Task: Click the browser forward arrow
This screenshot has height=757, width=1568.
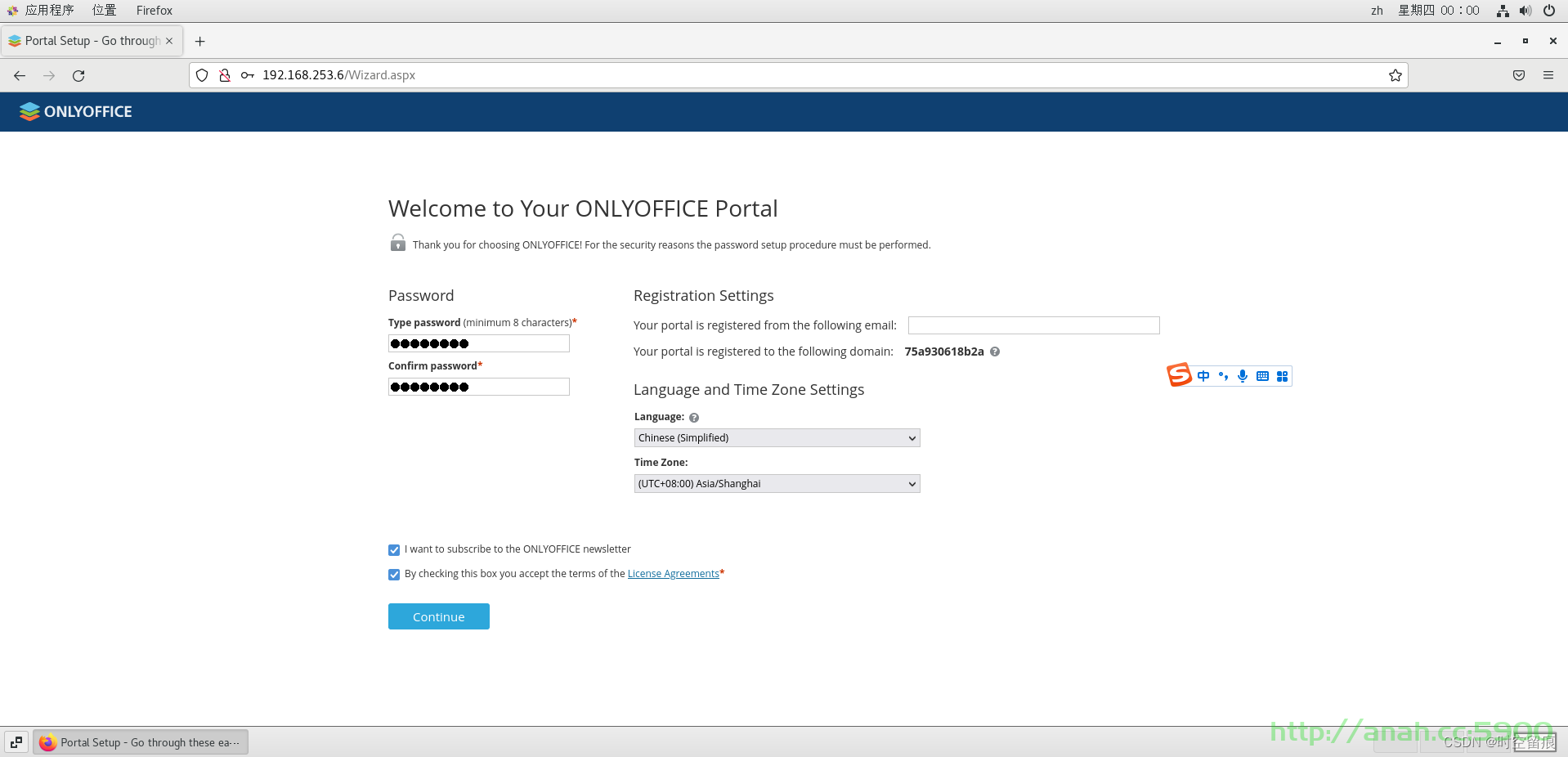Action: point(49,75)
